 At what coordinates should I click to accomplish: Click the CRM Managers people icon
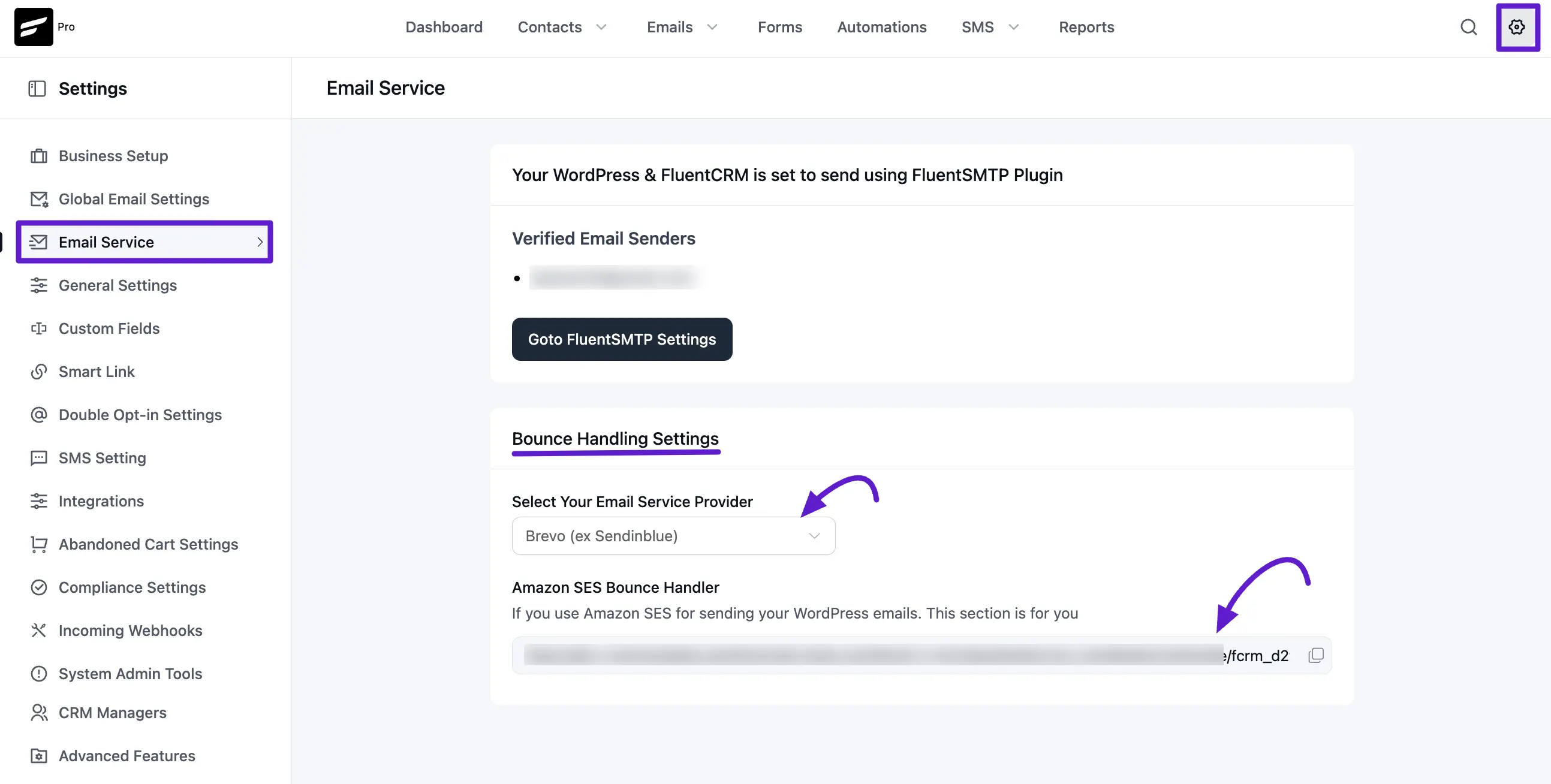[39, 713]
